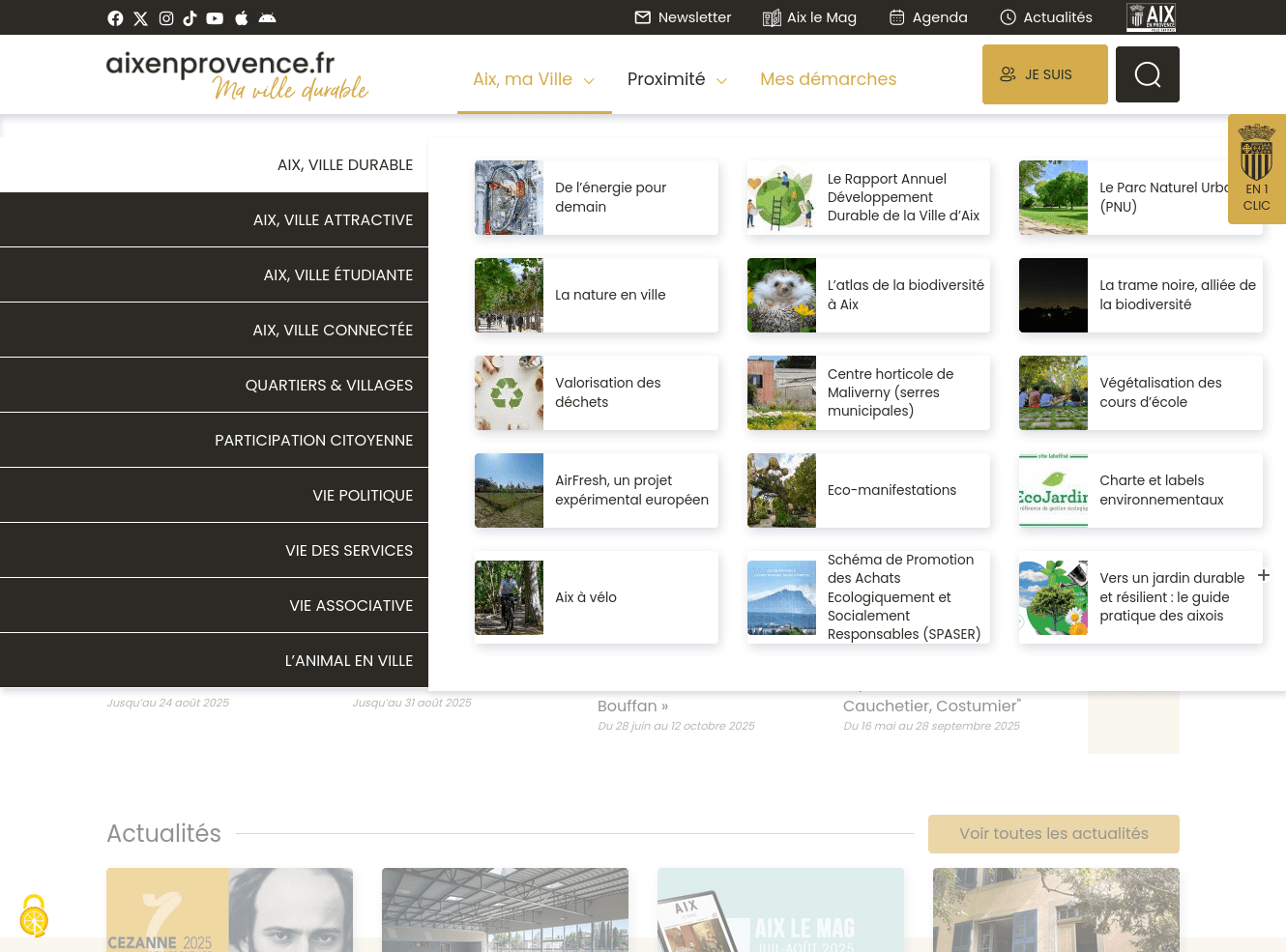Open the Newsletter link
Viewport: 1286px width, 952px height.
click(x=683, y=17)
